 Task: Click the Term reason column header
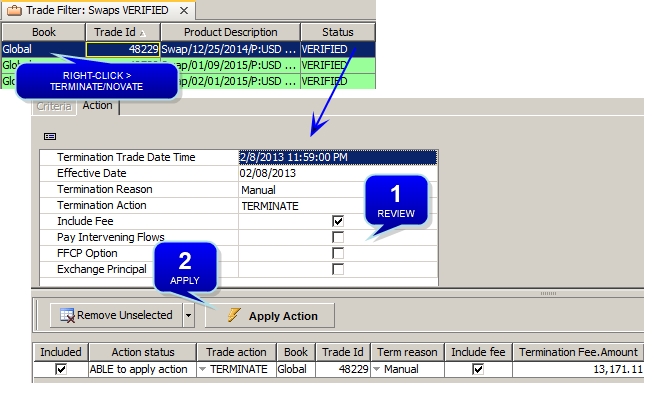coord(407,352)
